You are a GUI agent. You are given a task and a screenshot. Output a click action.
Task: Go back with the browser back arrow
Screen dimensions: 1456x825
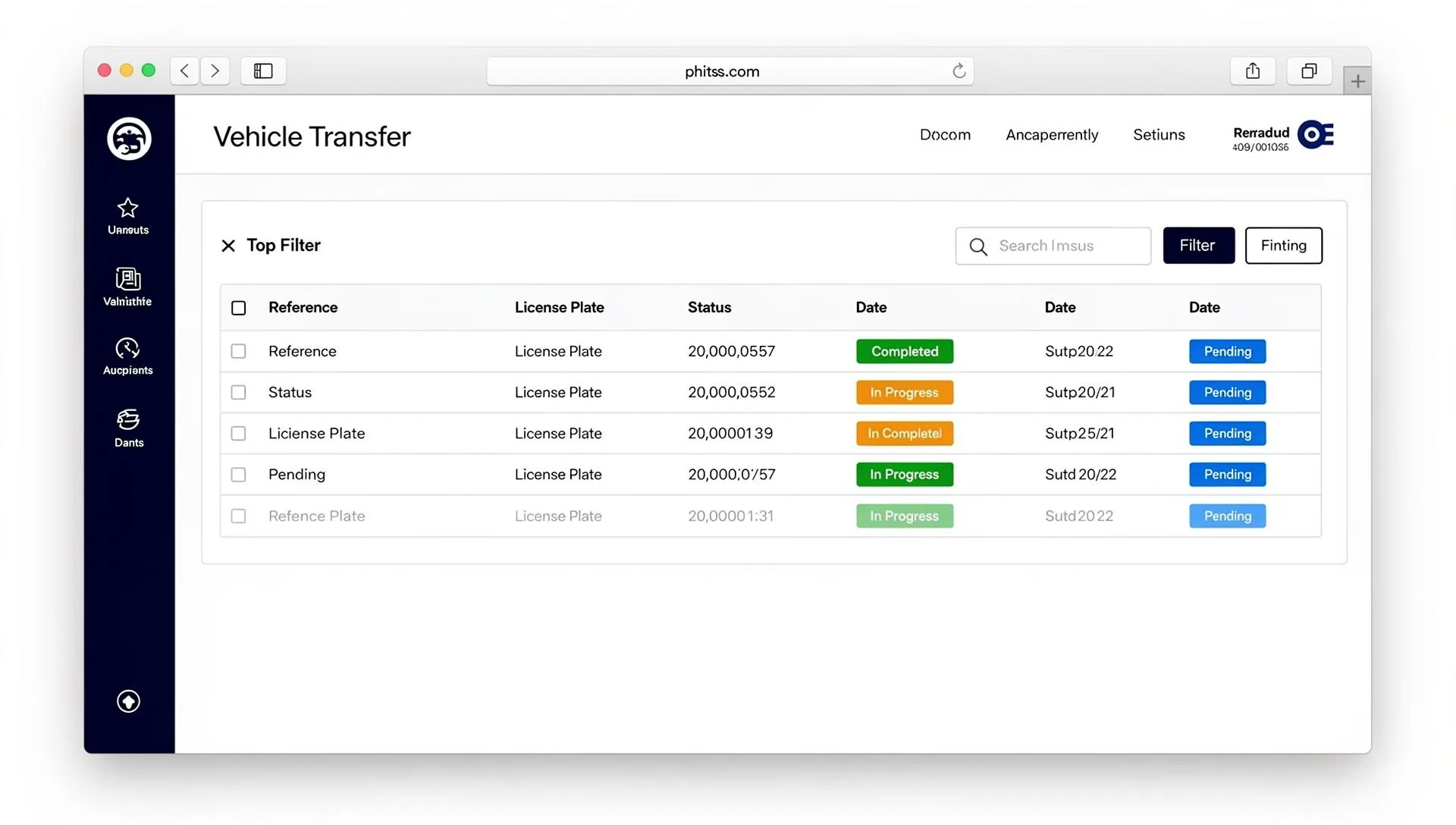coord(185,71)
